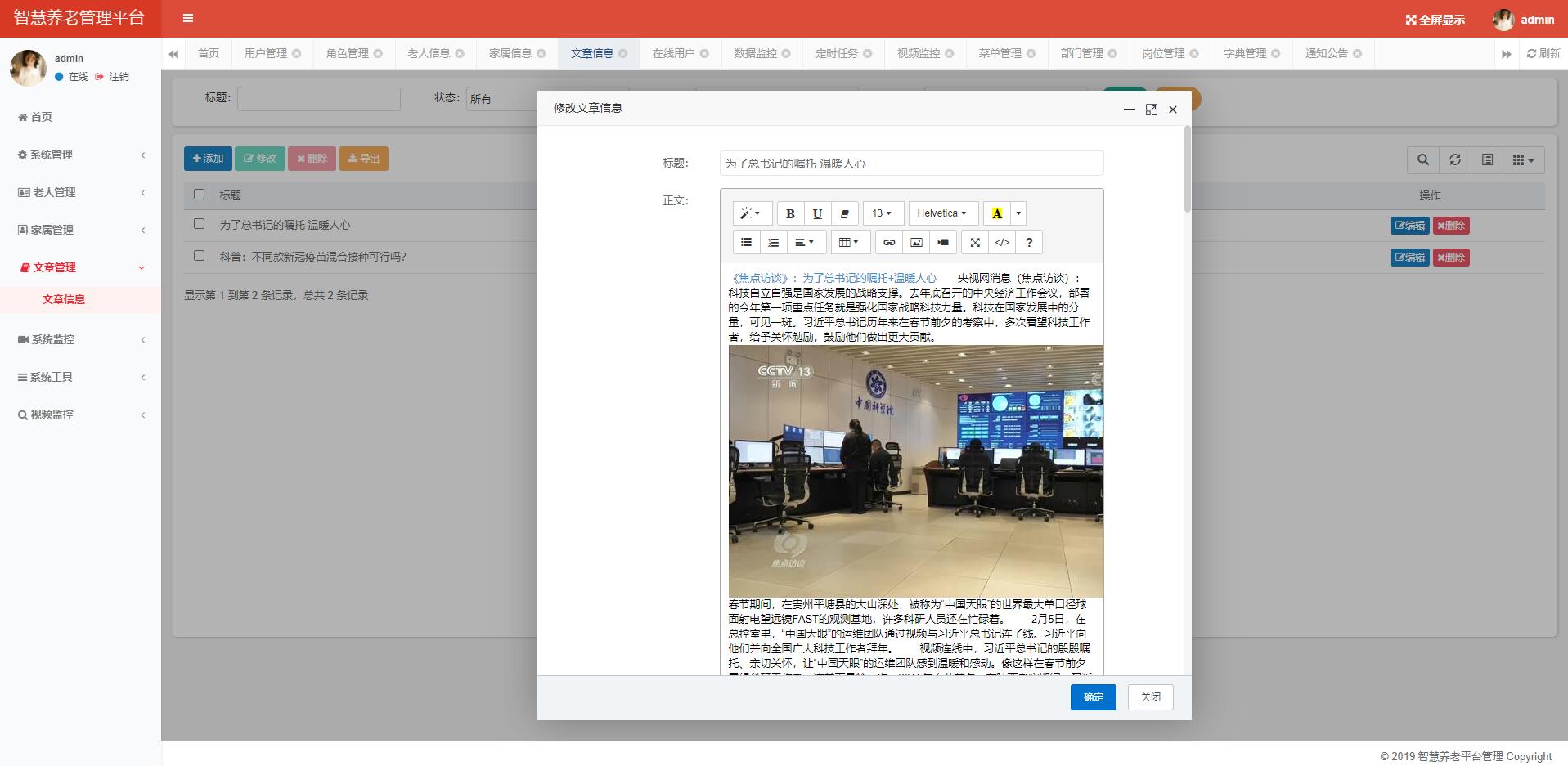The image size is (1568, 766).
Task: Select the checkbox for 科普：不同款新冠疫苗混合接种可行吗
Action: (x=198, y=255)
